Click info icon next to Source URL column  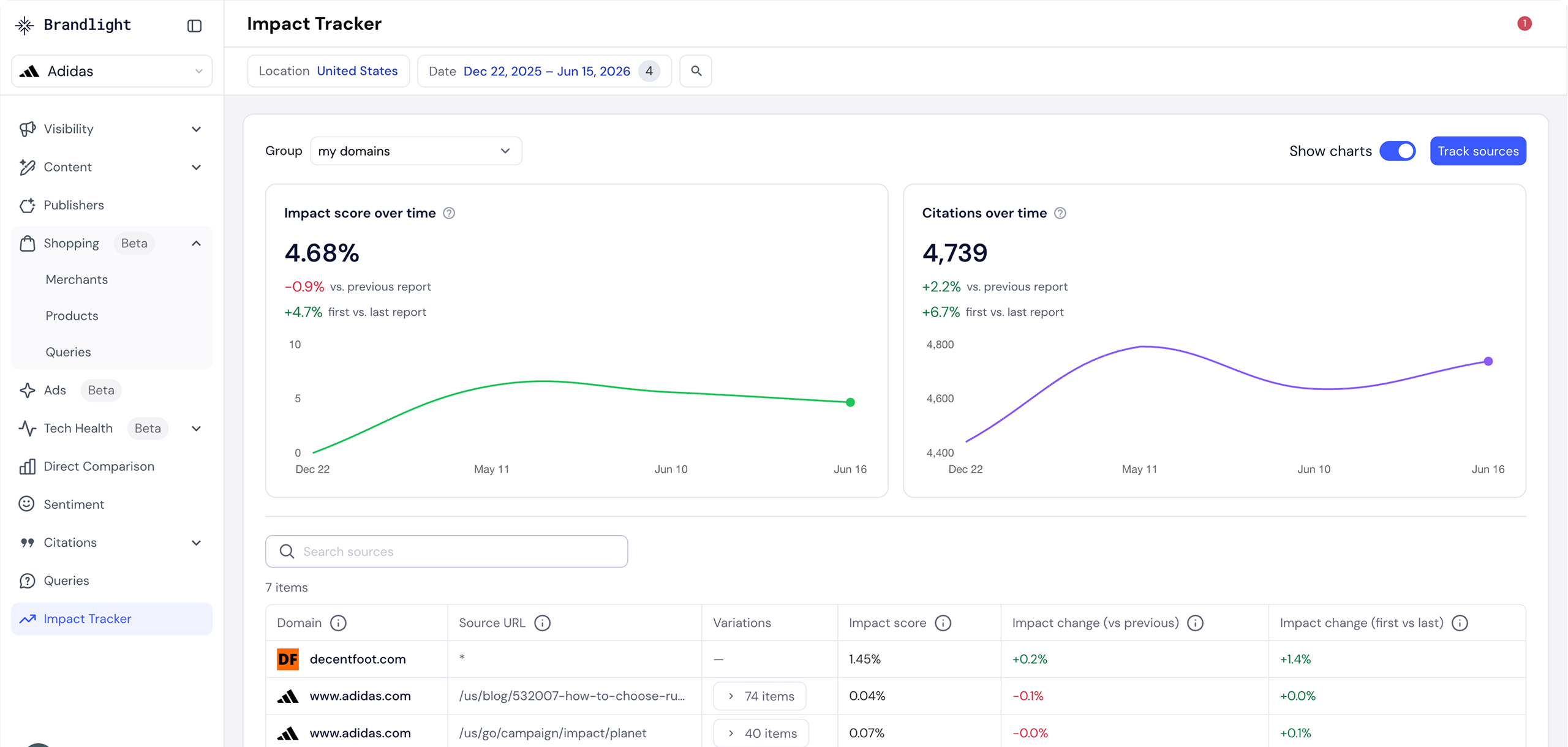542,623
